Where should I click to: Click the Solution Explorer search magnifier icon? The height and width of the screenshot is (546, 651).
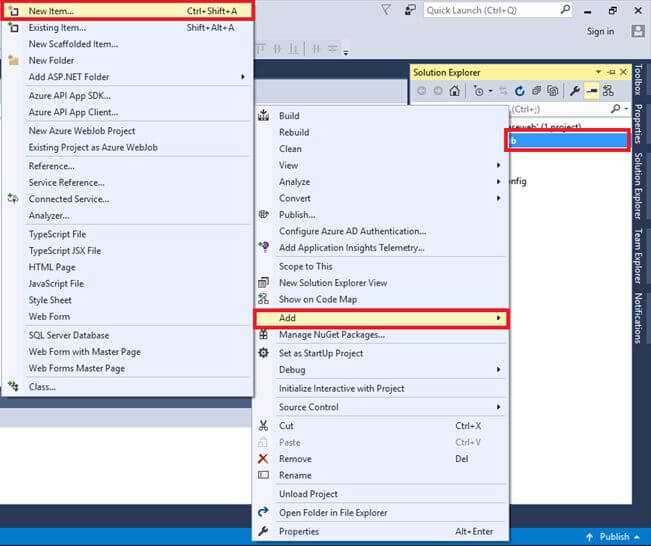(x=616, y=109)
